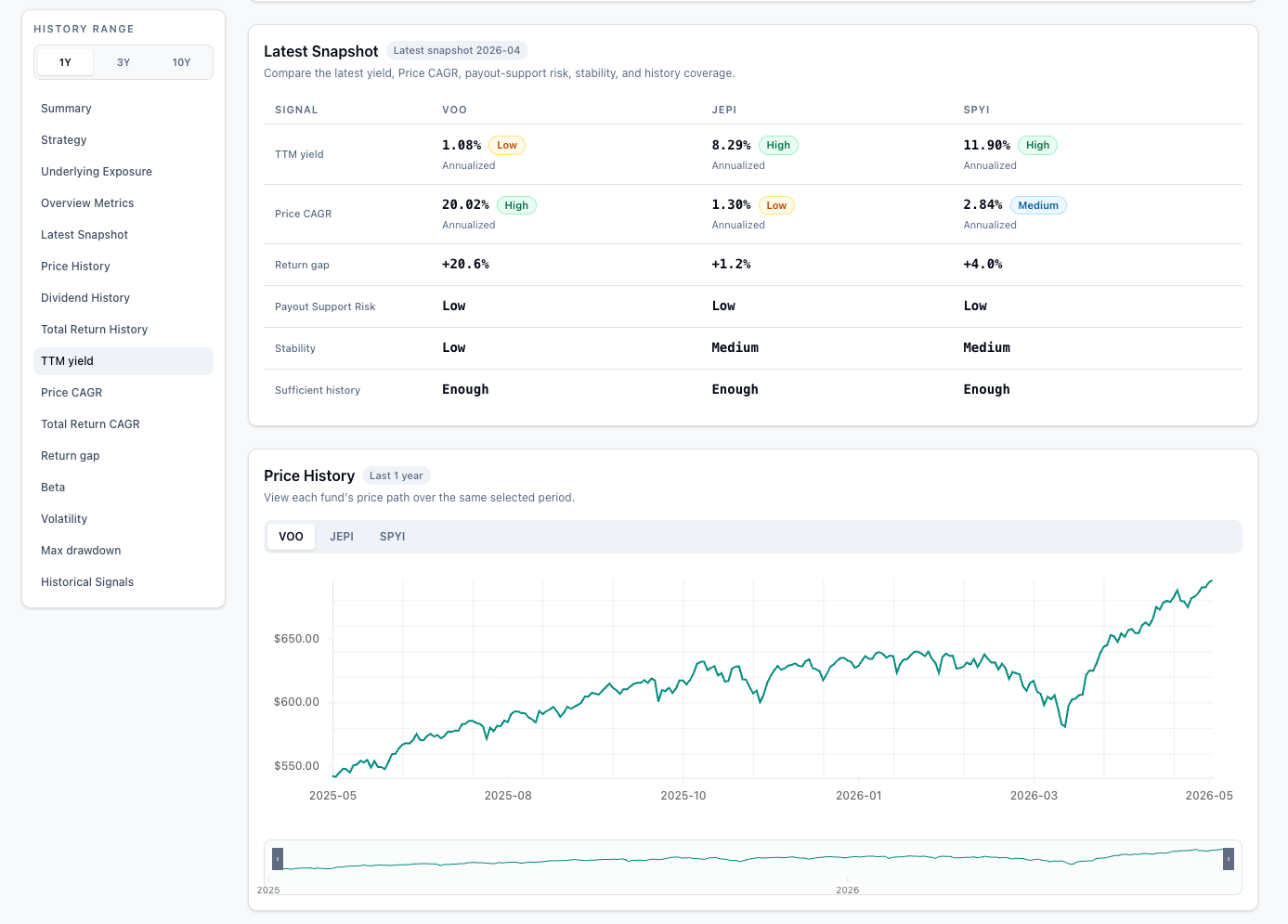
Task: Go to Price CAGR in sidebar
Action: click(124, 393)
